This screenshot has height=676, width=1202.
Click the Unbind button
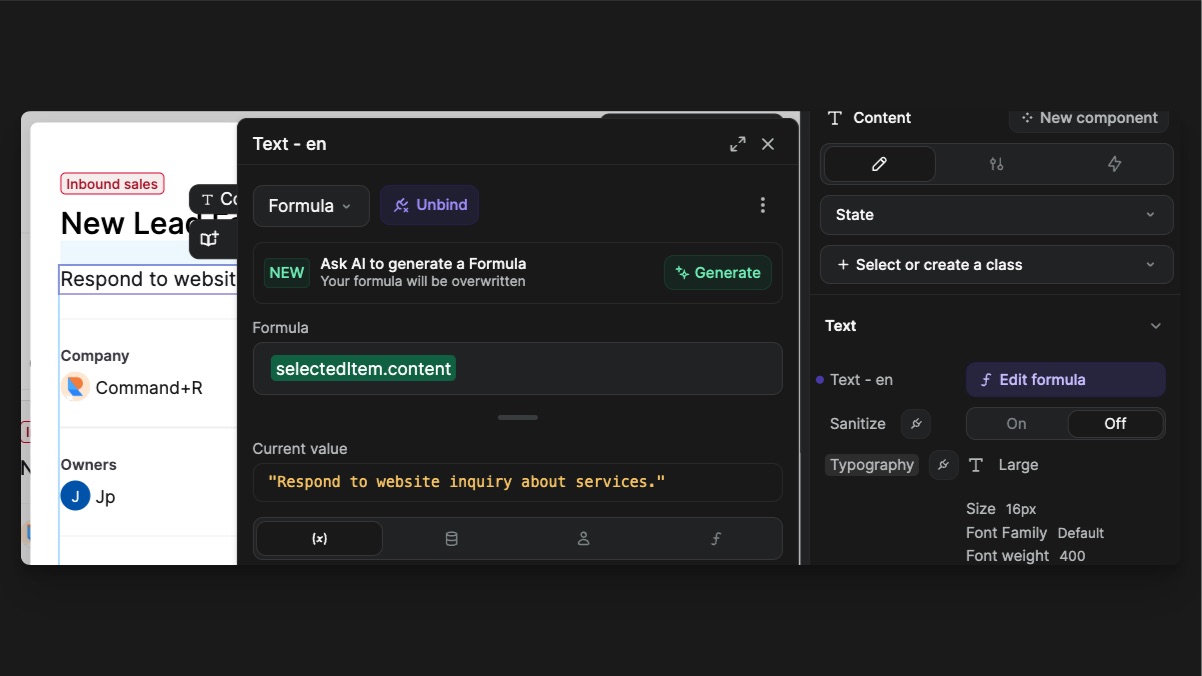click(430, 205)
